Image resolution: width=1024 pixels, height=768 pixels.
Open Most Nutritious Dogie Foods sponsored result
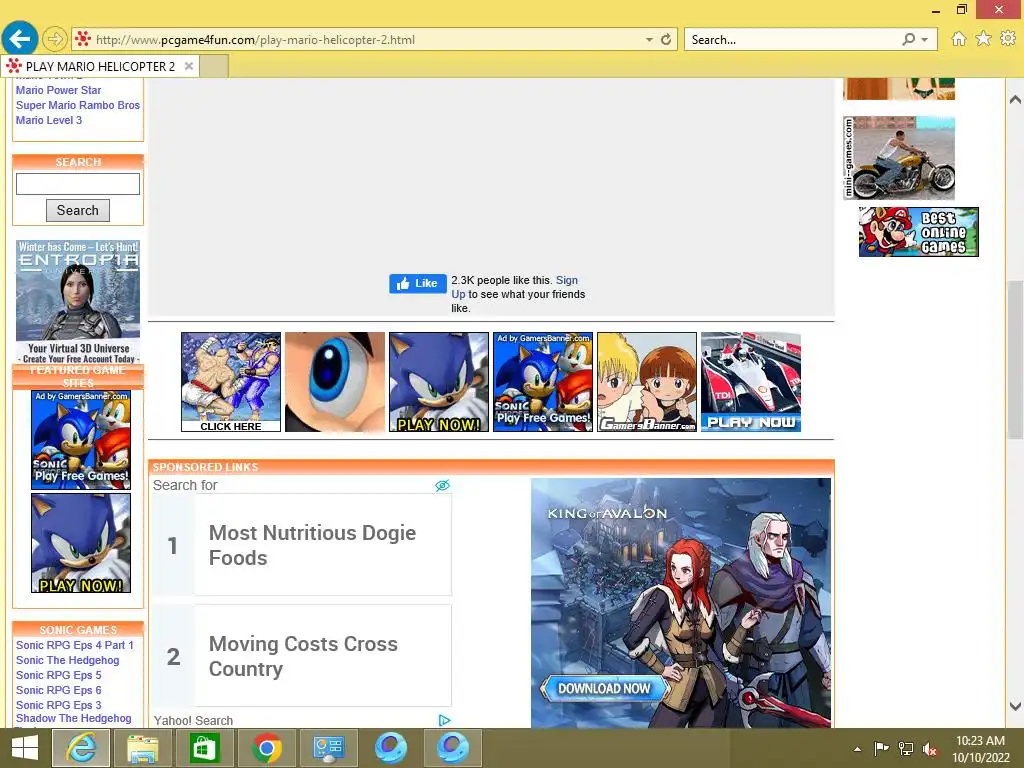302,545
